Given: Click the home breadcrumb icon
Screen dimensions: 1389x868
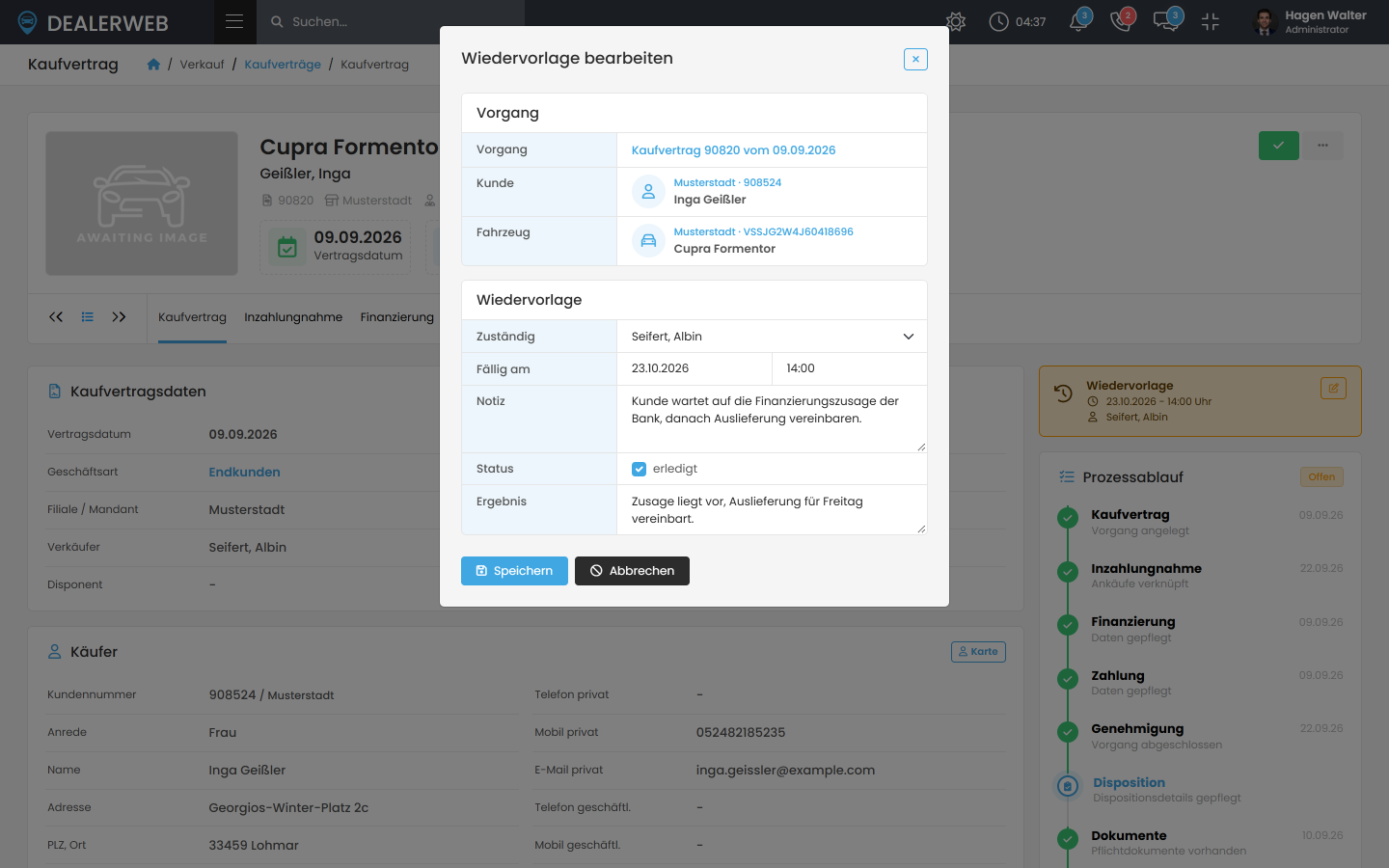Looking at the screenshot, I should [x=153, y=65].
